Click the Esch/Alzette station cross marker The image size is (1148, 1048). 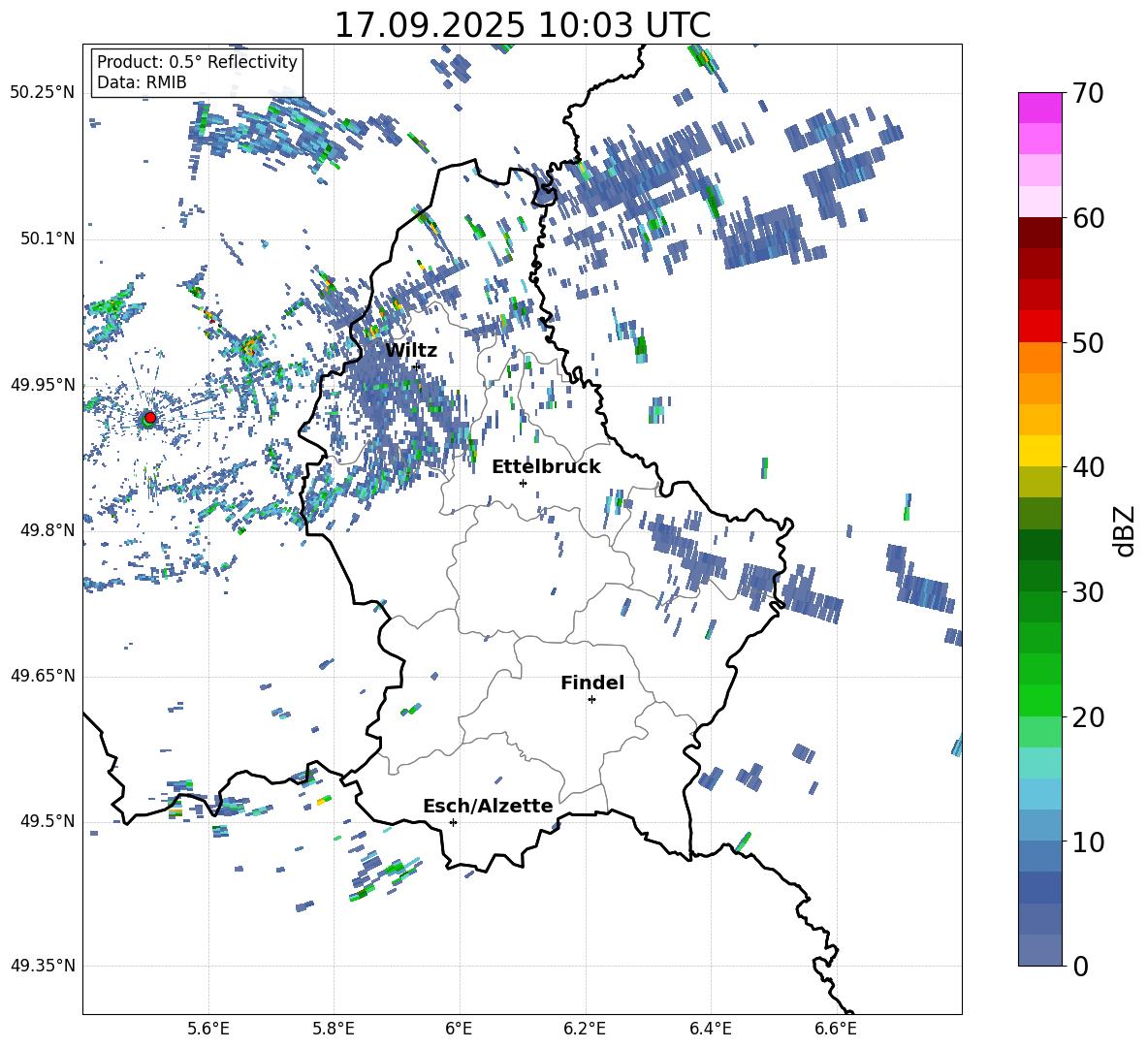[453, 822]
